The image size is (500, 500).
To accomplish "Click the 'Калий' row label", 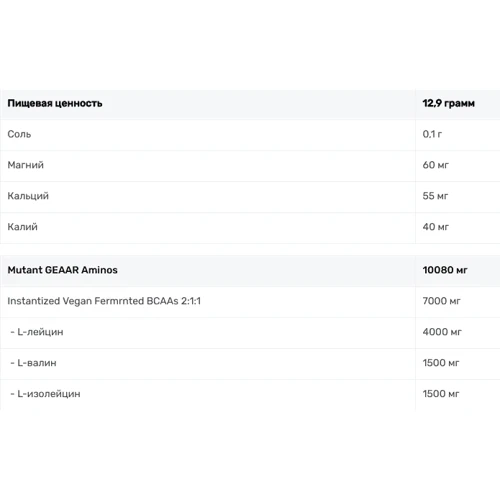I will tap(22, 227).
